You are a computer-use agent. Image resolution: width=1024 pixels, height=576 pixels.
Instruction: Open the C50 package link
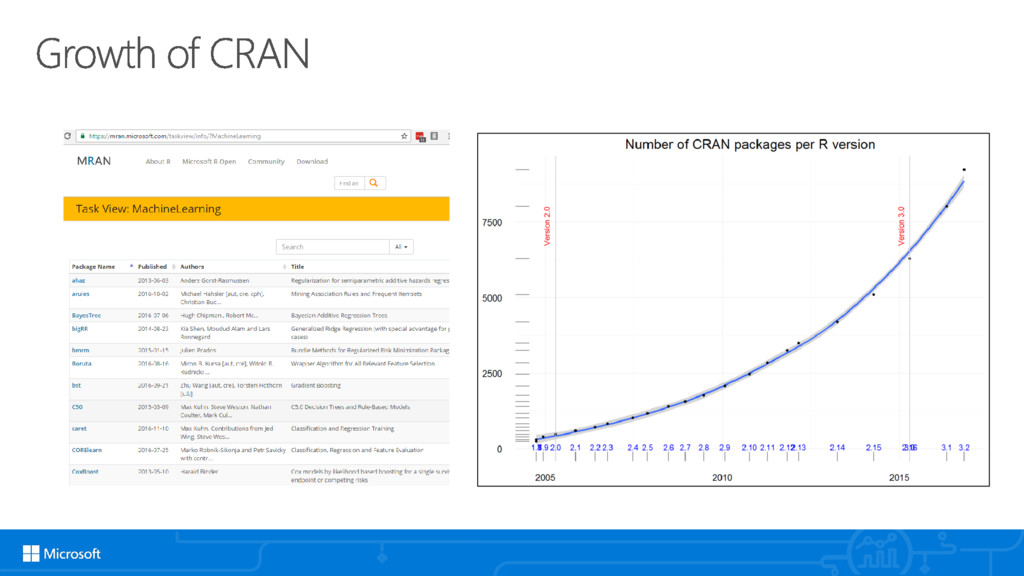point(77,407)
